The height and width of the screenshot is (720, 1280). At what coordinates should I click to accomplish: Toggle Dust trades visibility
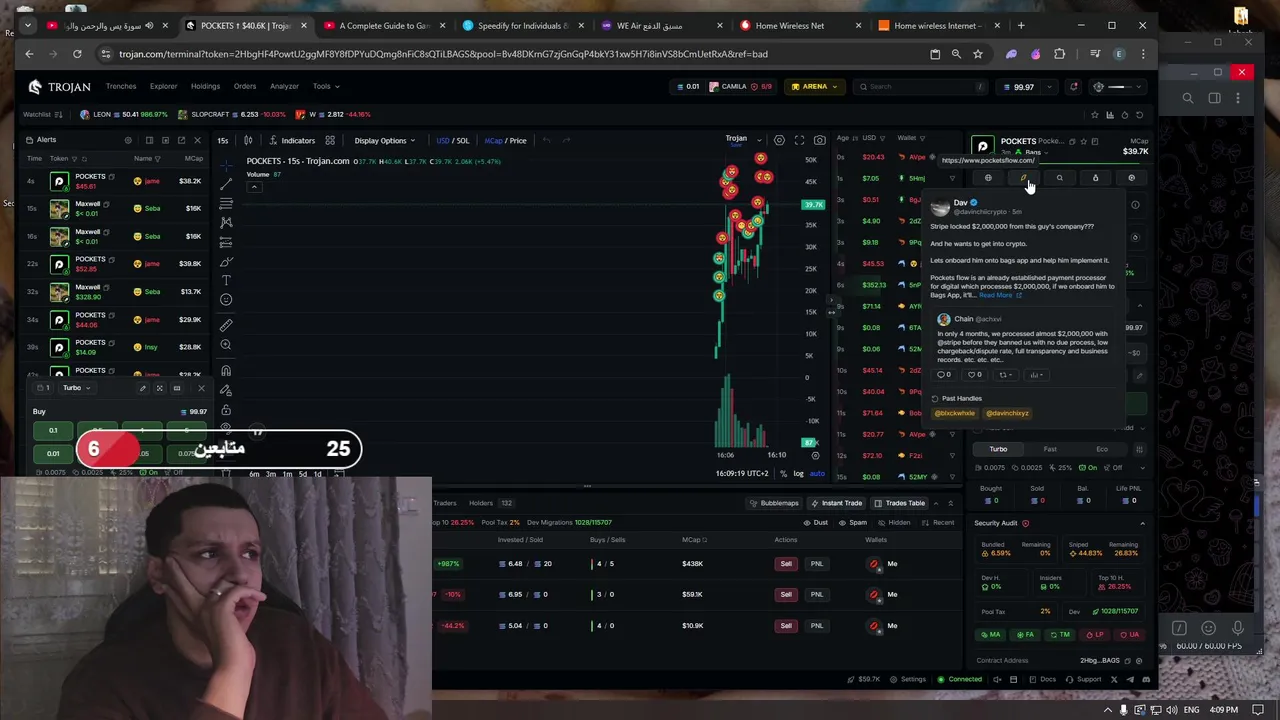[816, 523]
